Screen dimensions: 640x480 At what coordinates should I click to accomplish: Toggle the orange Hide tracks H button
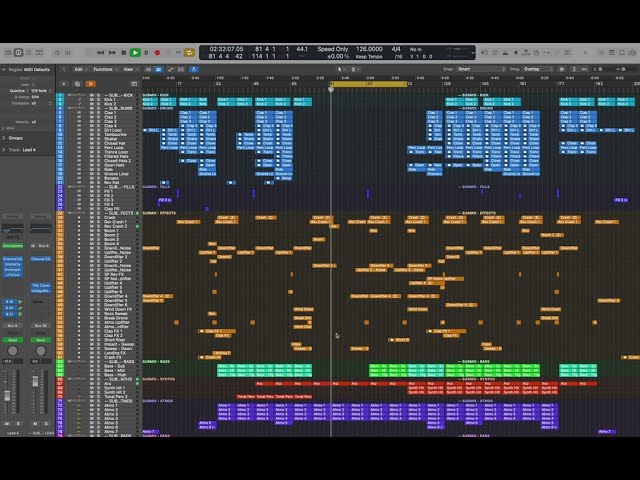[91, 84]
